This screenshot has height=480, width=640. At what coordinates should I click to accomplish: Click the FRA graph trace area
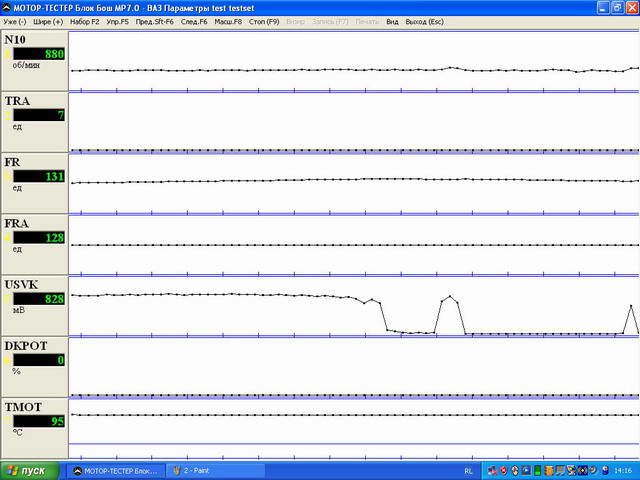tap(354, 245)
